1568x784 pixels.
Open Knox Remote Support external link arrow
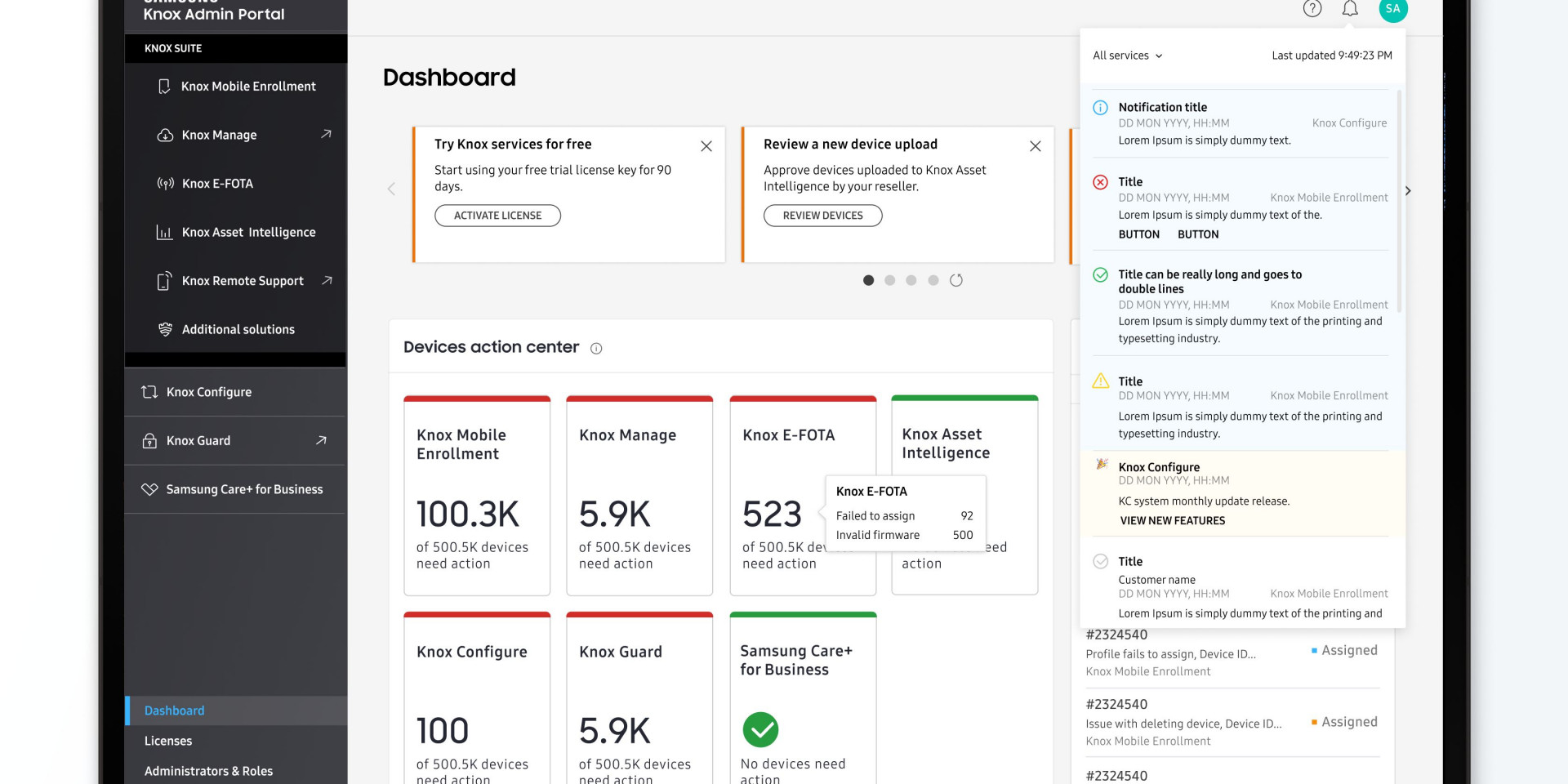327,280
